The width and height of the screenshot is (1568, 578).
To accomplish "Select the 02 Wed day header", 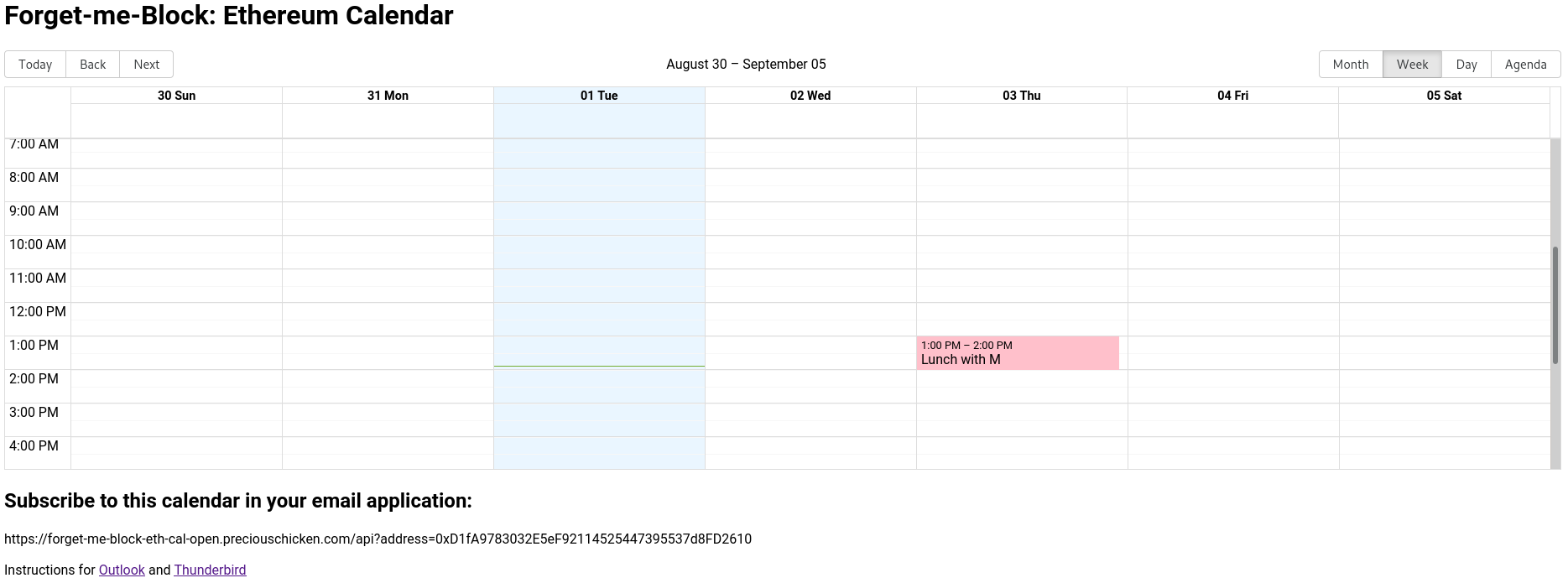I will [810, 96].
